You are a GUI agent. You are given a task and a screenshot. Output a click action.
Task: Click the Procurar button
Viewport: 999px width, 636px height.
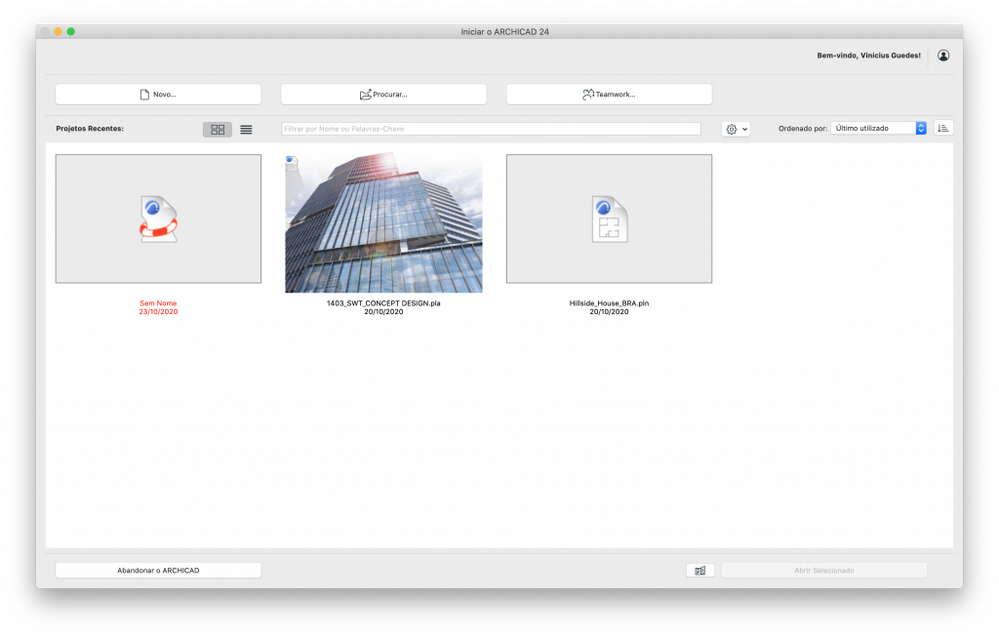[383, 93]
